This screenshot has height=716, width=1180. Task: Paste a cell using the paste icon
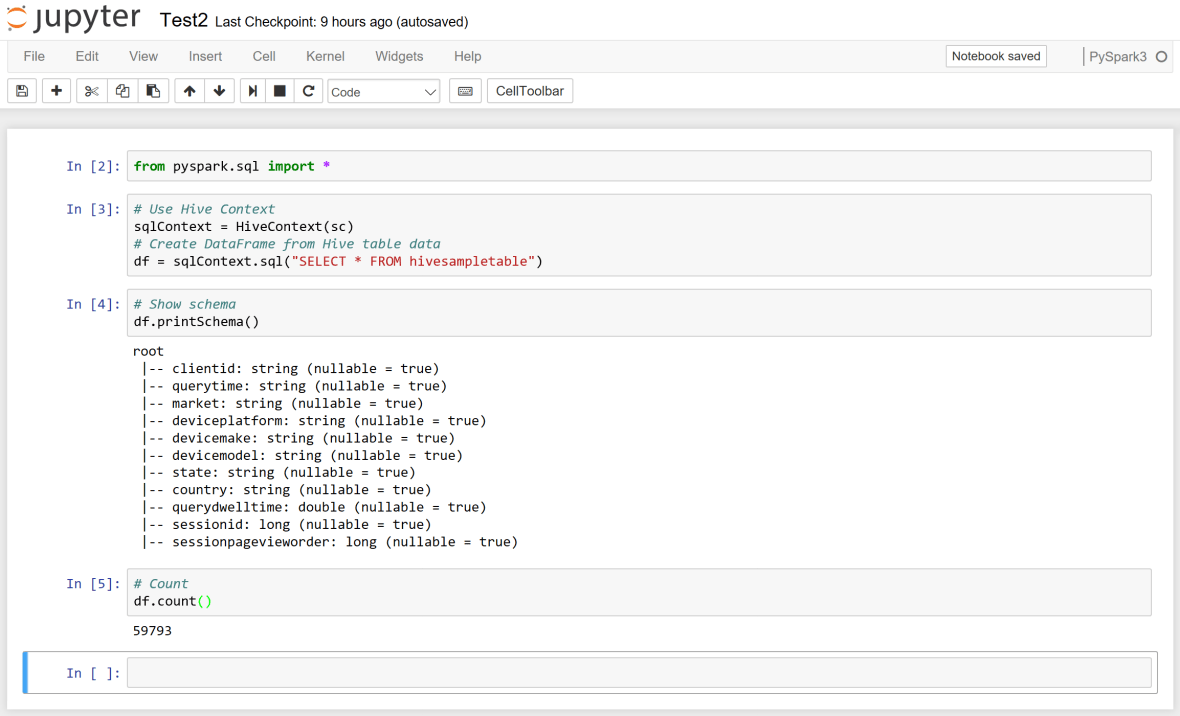coord(153,90)
